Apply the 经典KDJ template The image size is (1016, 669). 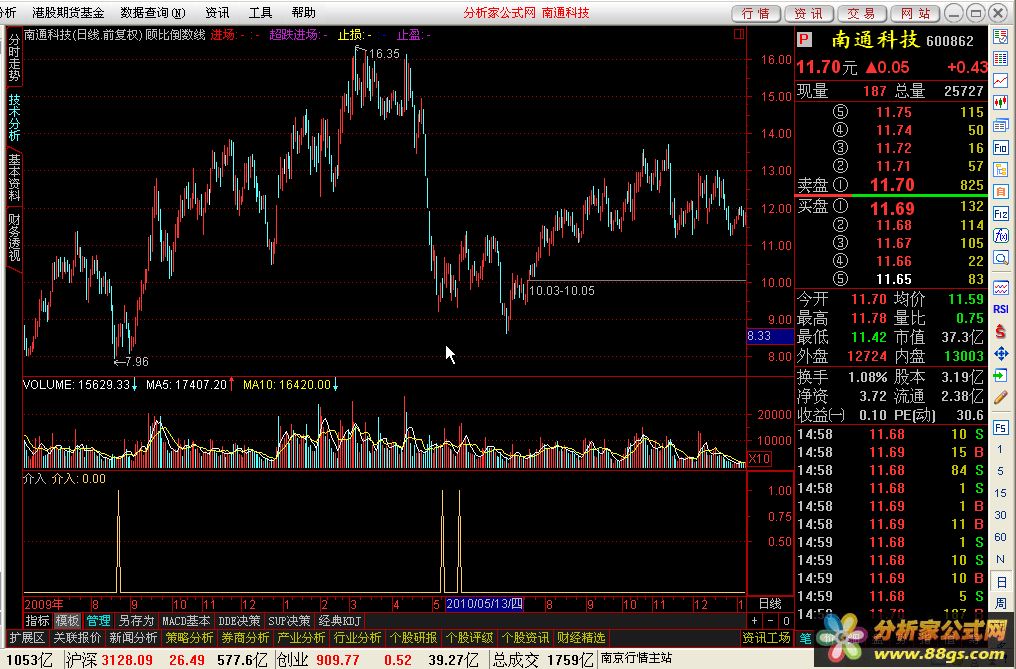point(340,621)
